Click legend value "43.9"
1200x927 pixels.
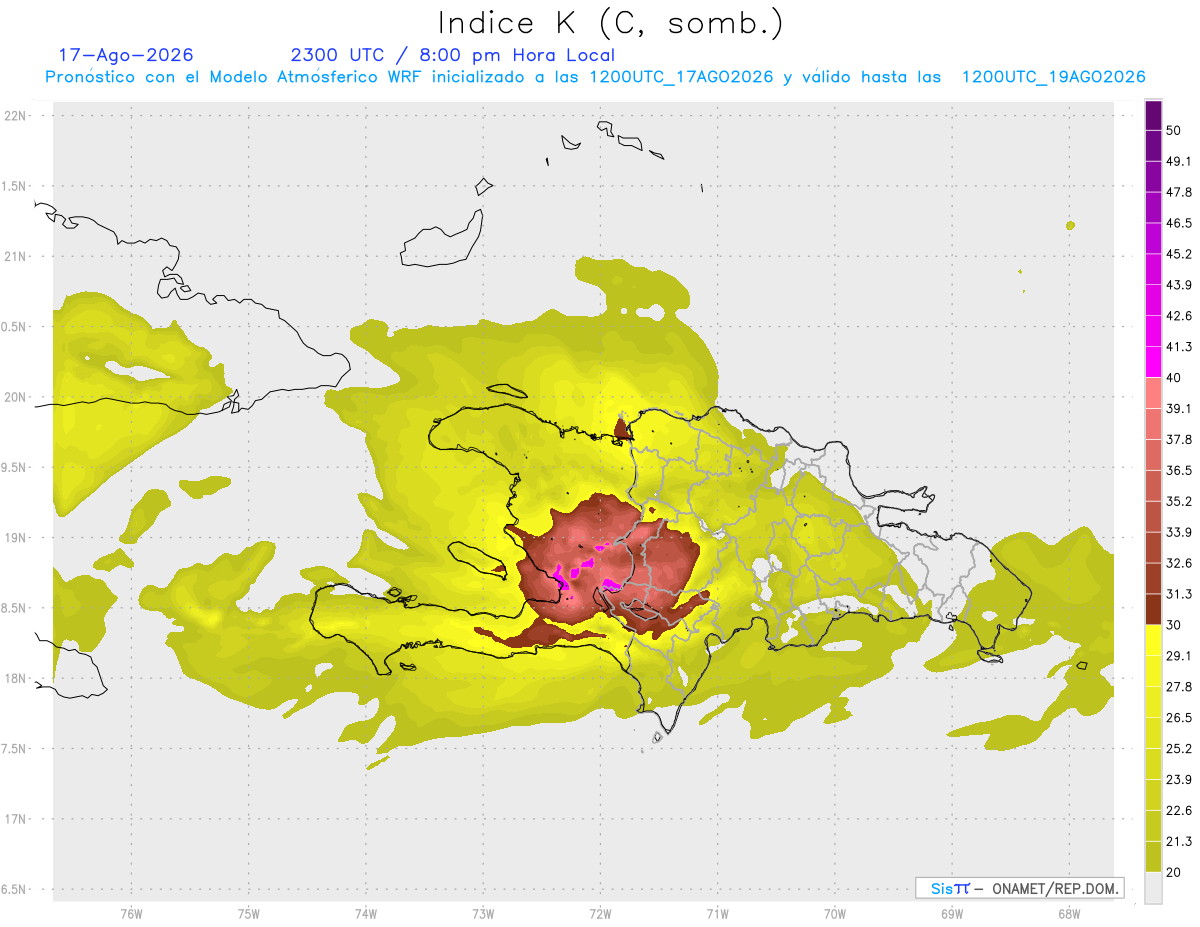1178,285
